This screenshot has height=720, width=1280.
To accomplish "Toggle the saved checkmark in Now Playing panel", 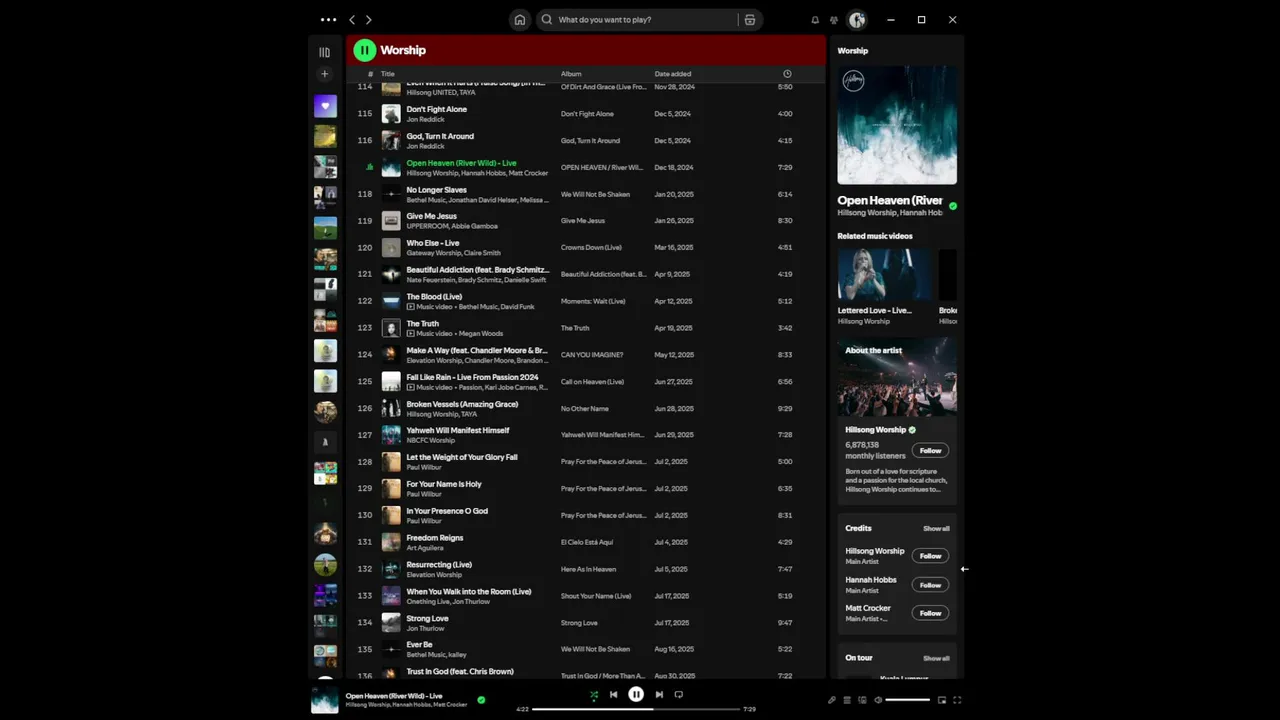I will [953, 206].
